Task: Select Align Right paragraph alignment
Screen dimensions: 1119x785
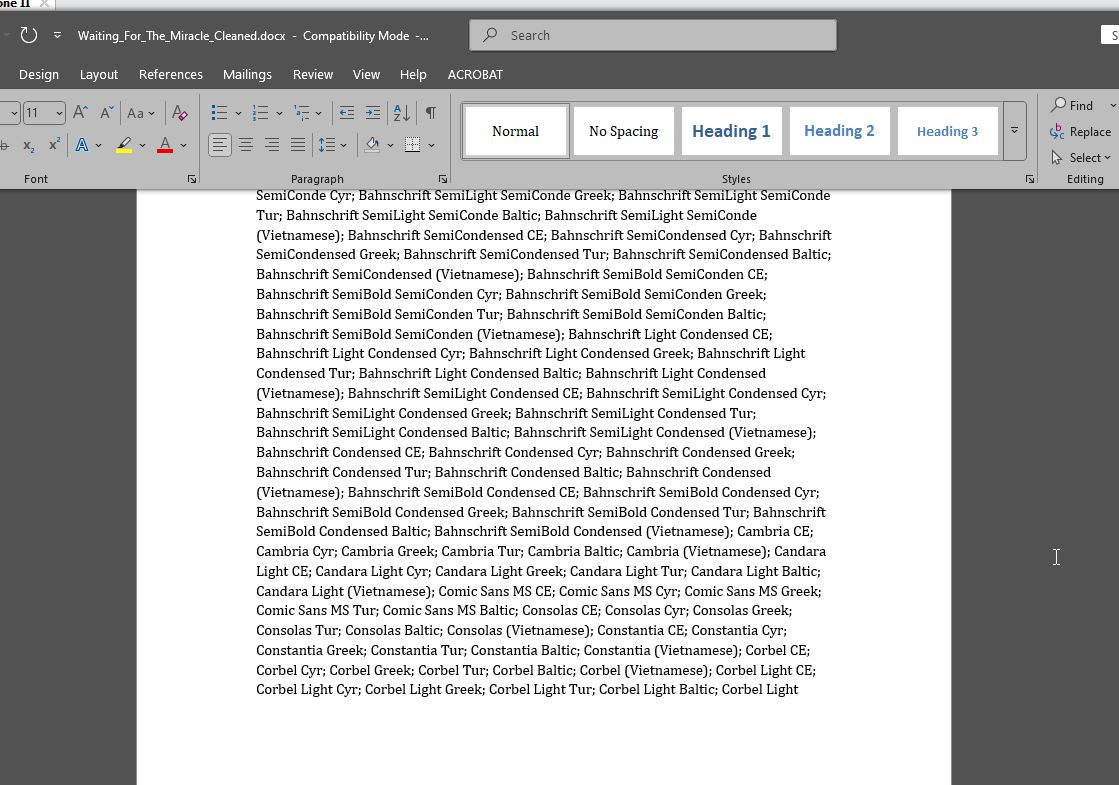Action: [x=272, y=146]
